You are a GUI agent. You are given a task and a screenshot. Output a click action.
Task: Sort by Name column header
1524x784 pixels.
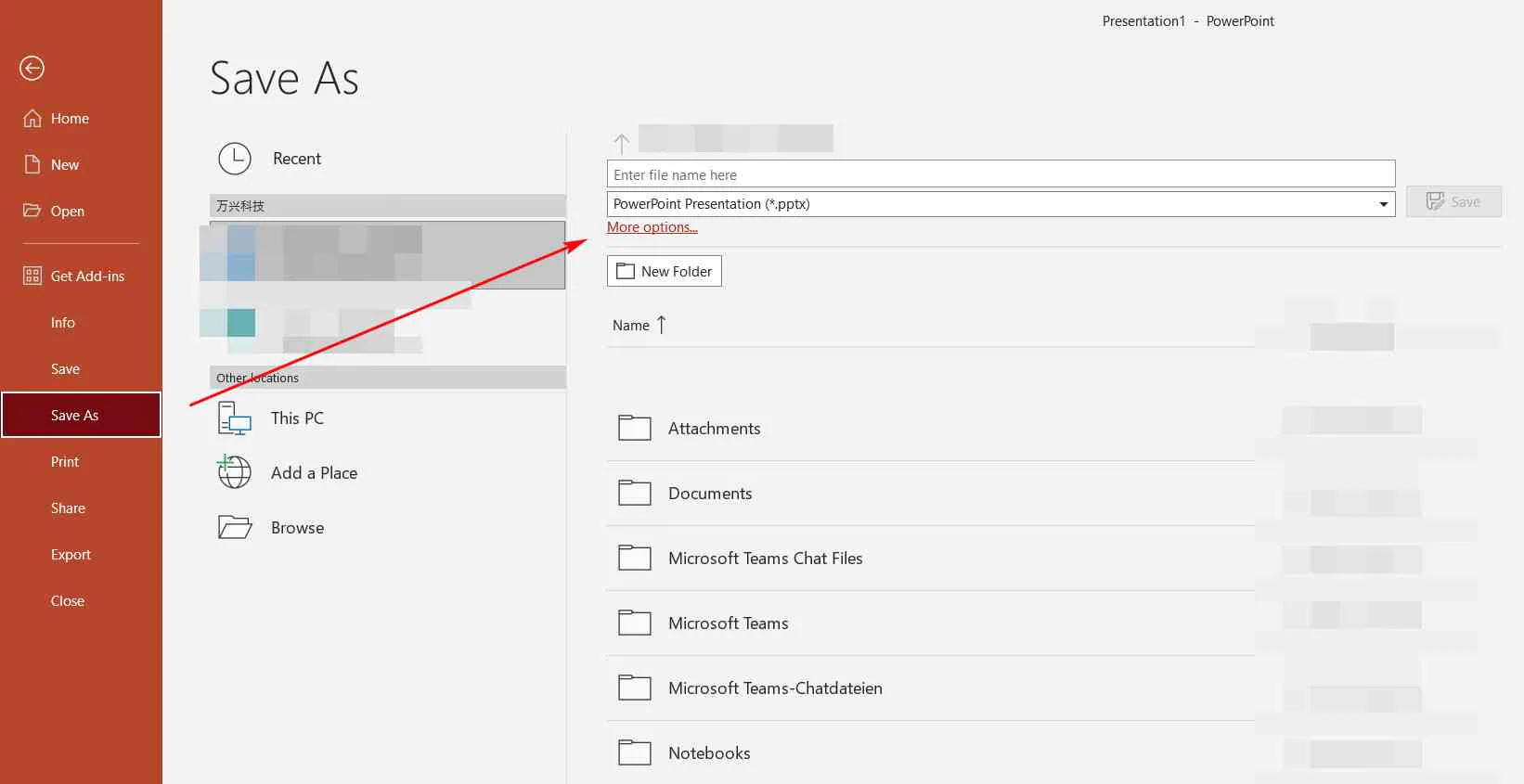[x=631, y=326]
